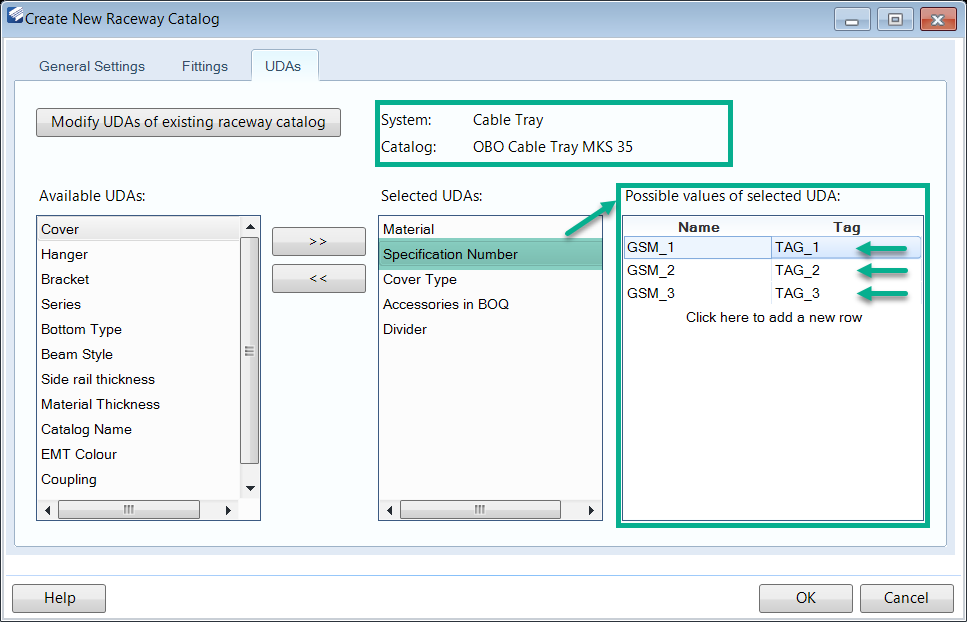Click the GSM_3 name cell
This screenshot has height=622, width=967.
click(697, 293)
